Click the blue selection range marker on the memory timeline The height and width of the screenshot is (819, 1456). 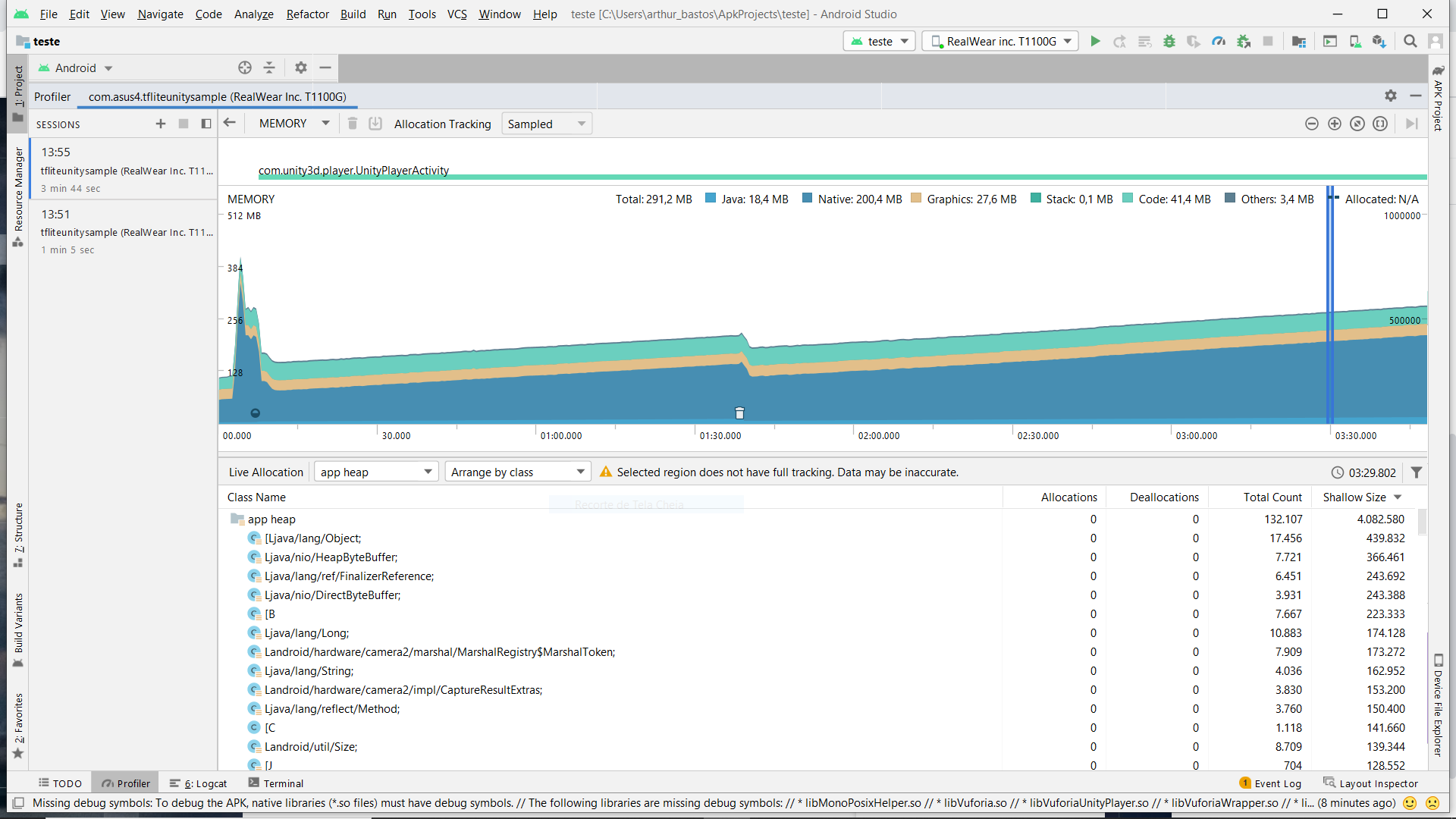tap(1330, 305)
